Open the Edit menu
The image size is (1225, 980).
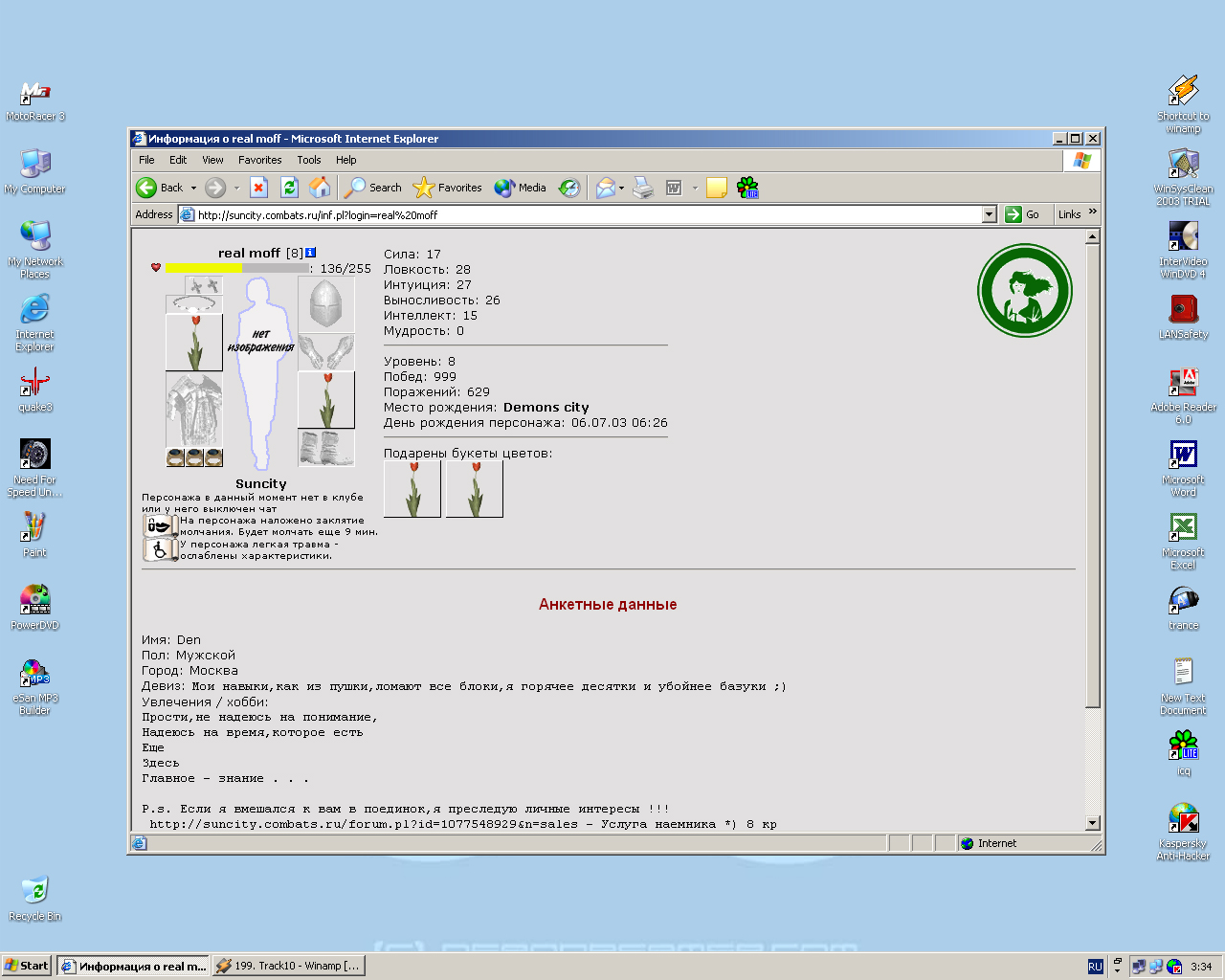178,160
